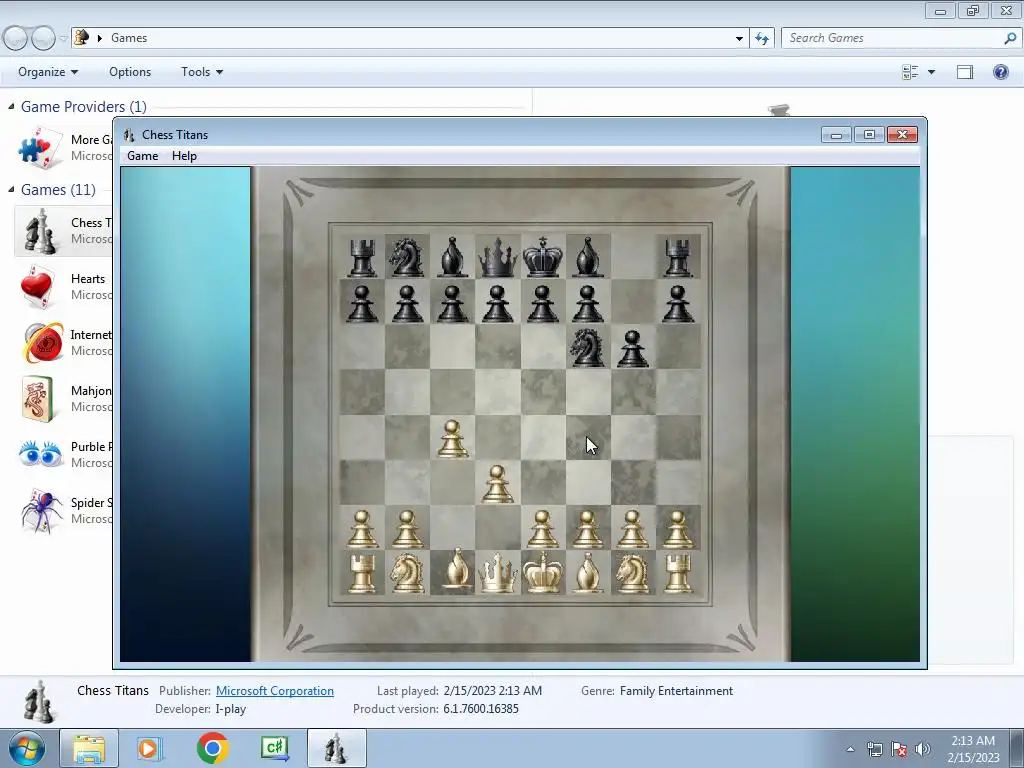The image size is (1024, 768).
Task: Toggle the preview pane button
Action: (x=965, y=72)
